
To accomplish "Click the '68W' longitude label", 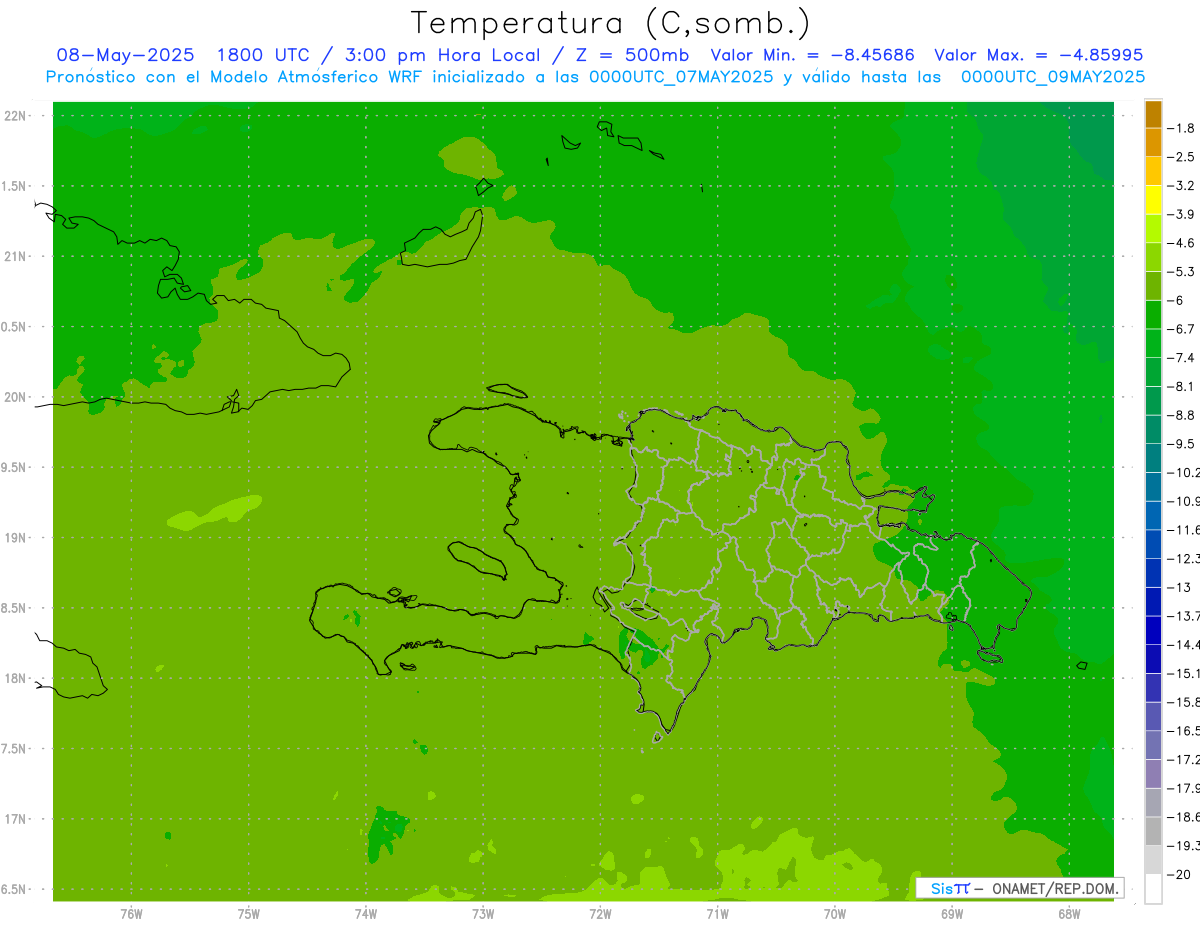I will tap(1069, 914).
